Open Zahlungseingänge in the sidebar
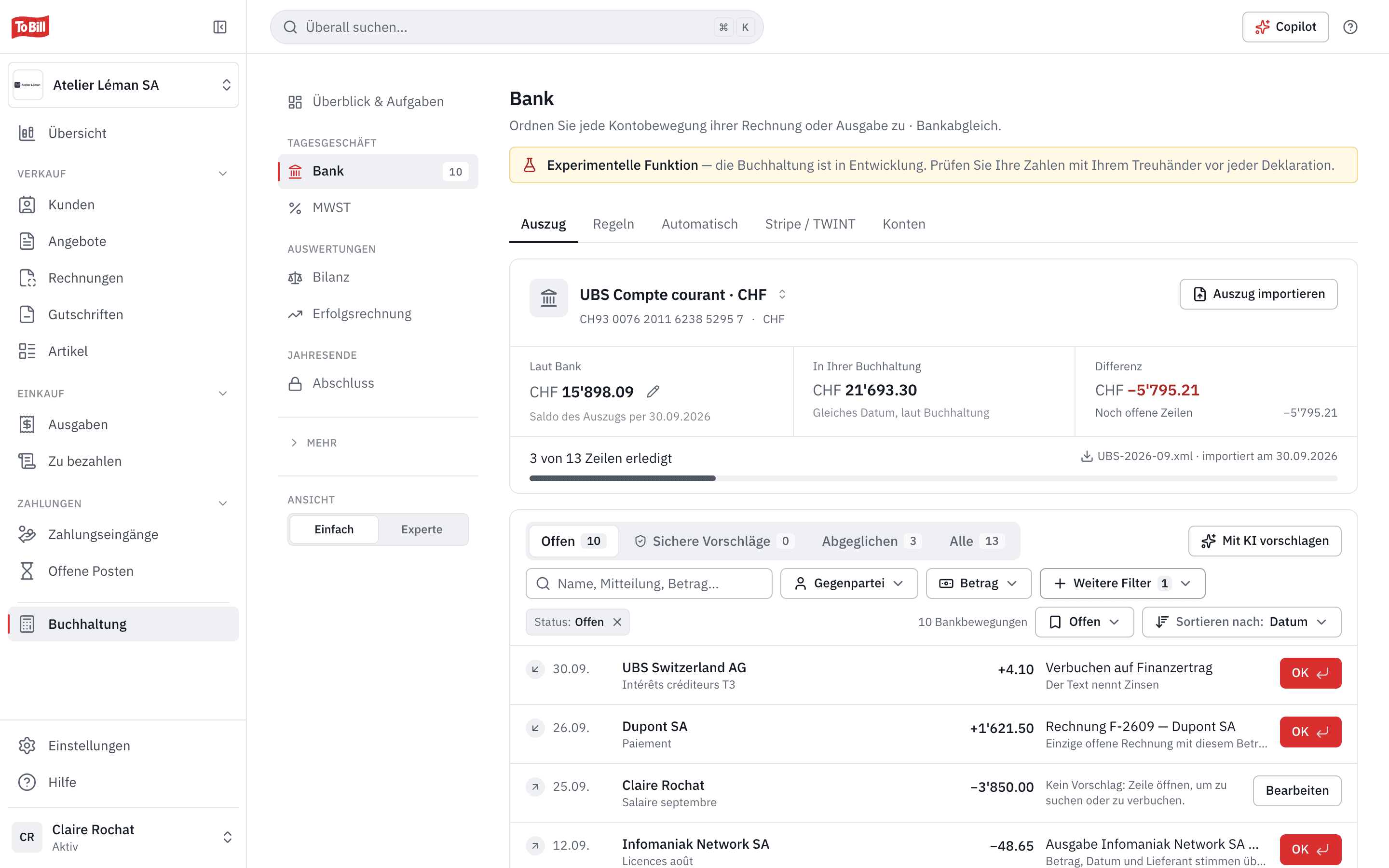The width and height of the screenshot is (1389, 868). coord(123,534)
